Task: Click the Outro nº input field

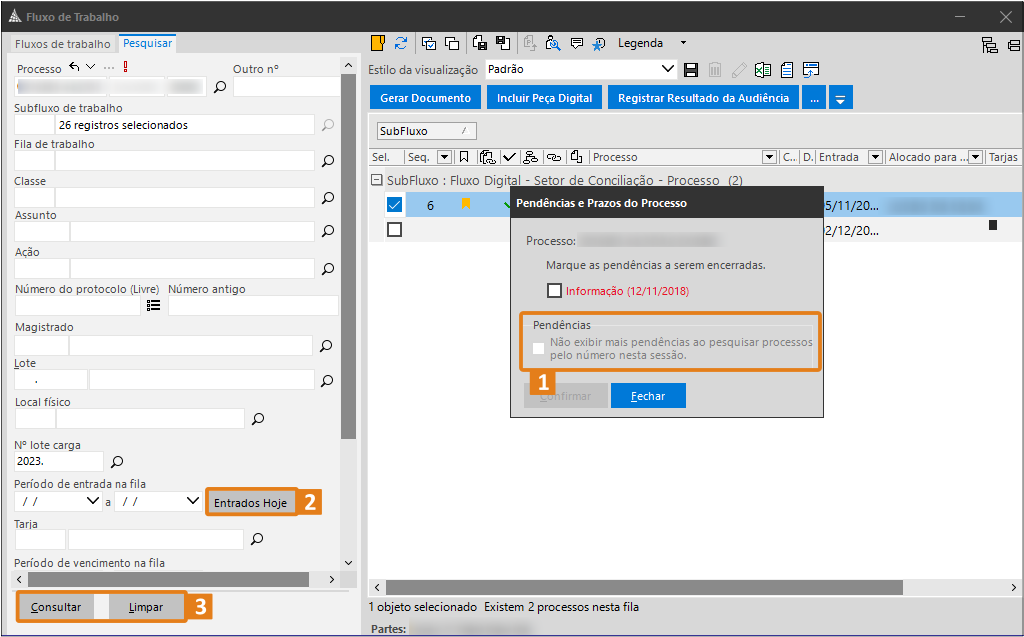Action: click(286, 87)
